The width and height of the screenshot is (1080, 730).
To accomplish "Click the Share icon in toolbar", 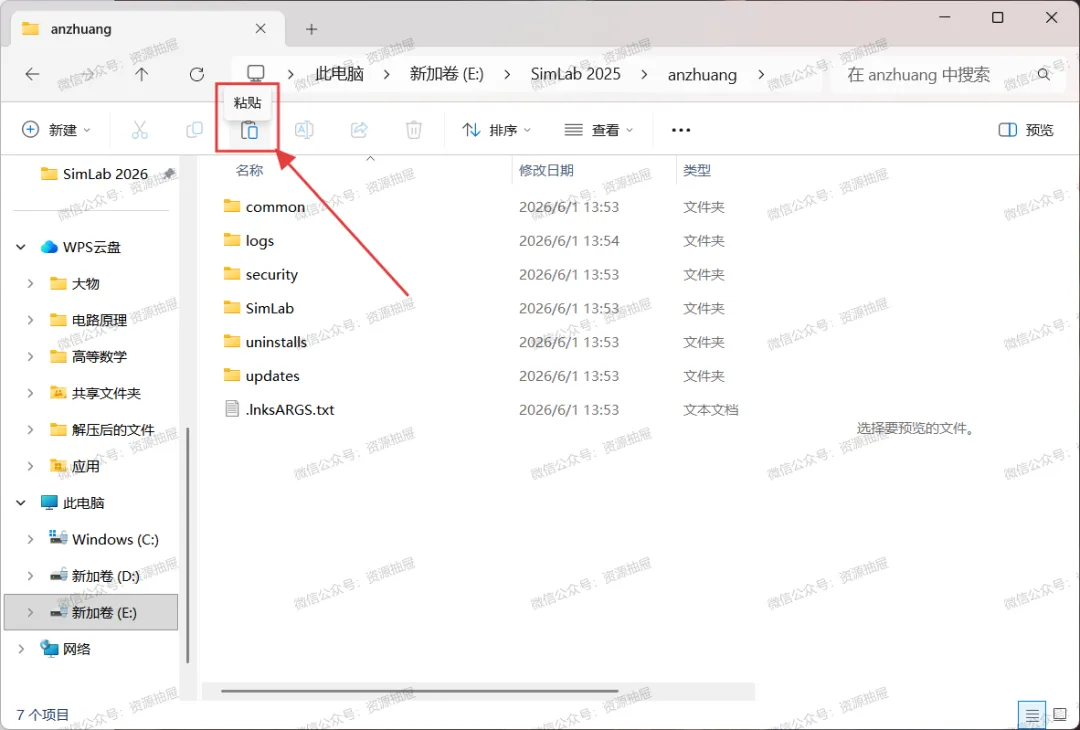I will pyautogui.click(x=359, y=129).
